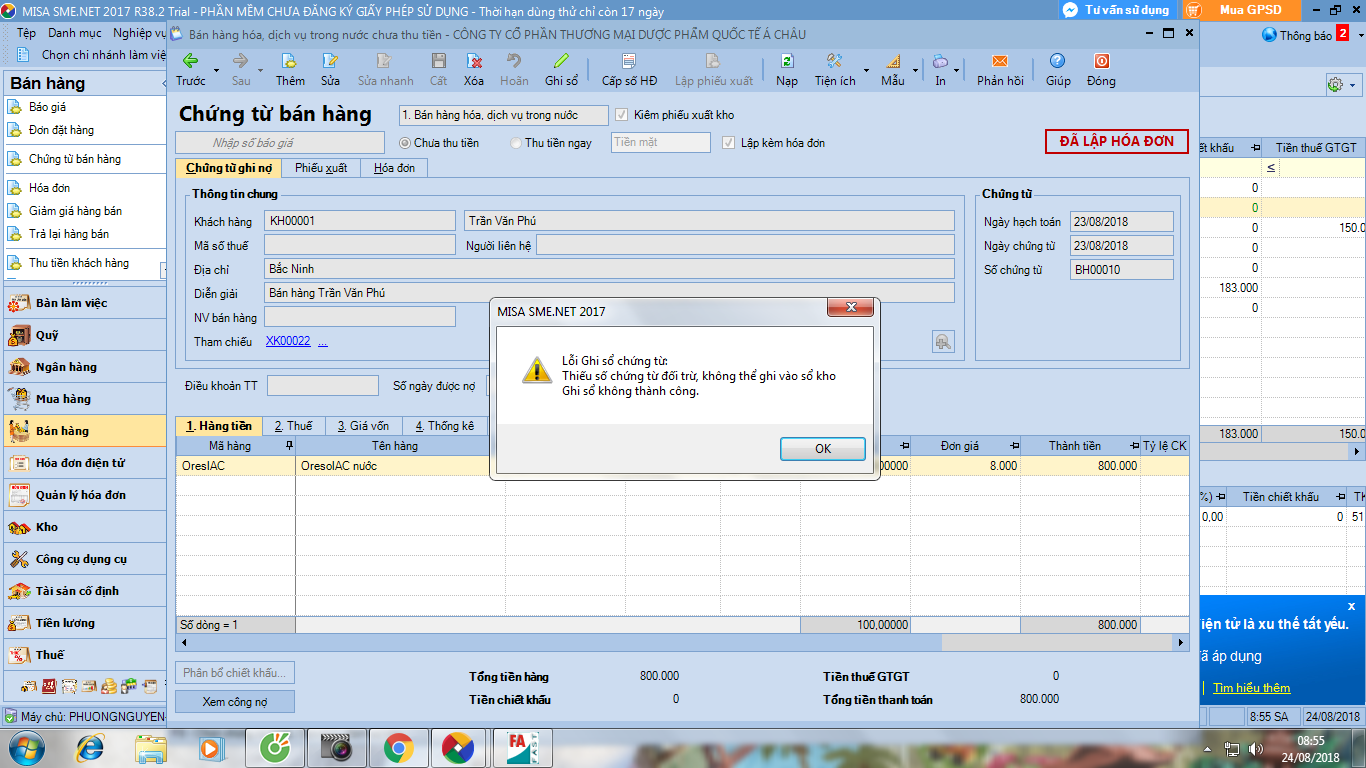Open Internet Explorer from taskbar
The image size is (1366, 768).
click(x=89, y=748)
